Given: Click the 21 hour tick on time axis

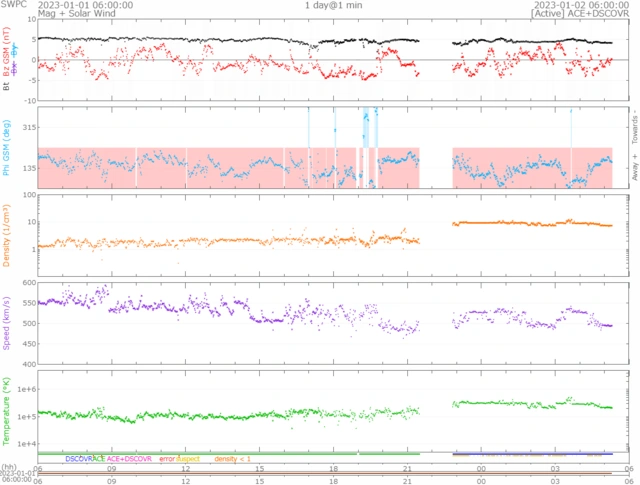Looking at the screenshot, I should point(407,468).
